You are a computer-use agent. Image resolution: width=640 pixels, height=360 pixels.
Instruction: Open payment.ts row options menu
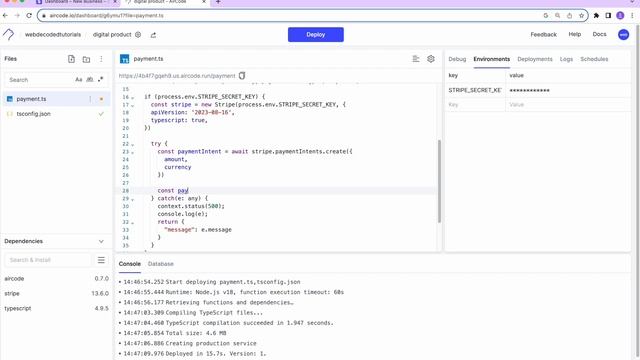coord(90,99)
